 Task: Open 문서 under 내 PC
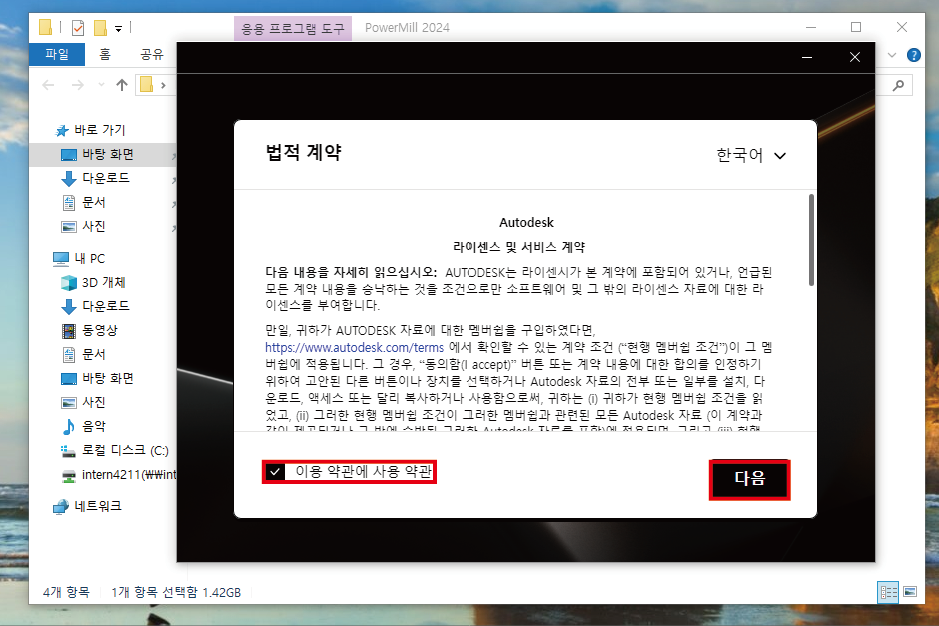(84, 354)
